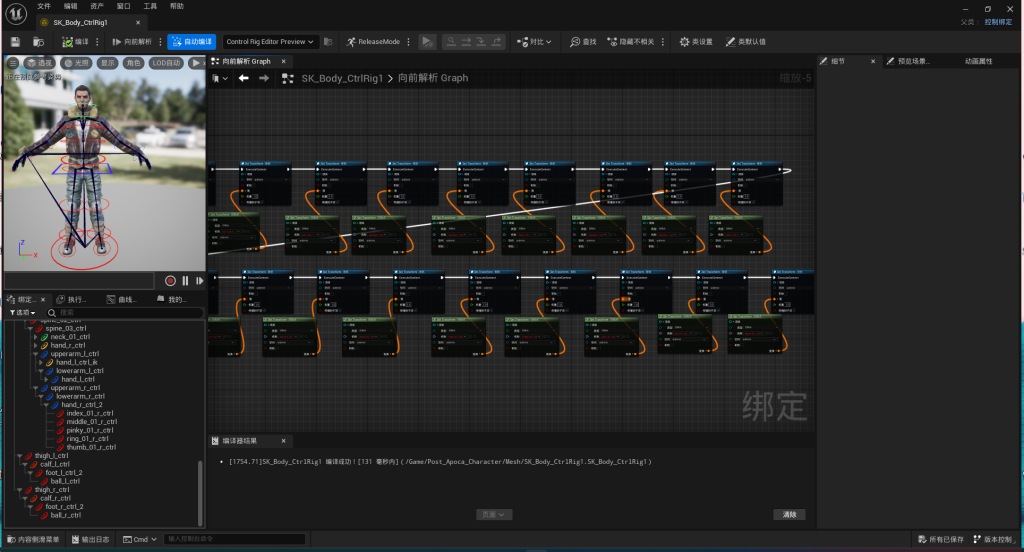This screenshot has height=552, width=1024.
Task: Open the viewport hamburger options menu
Action: point(12,63)
